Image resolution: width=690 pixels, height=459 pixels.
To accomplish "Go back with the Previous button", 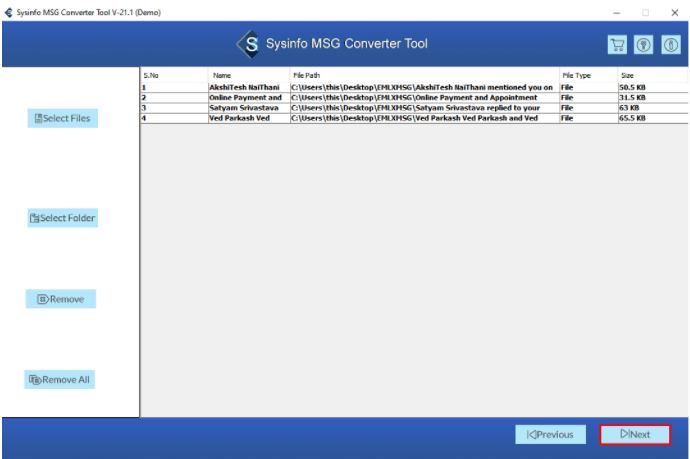I will tap(551, 434).
